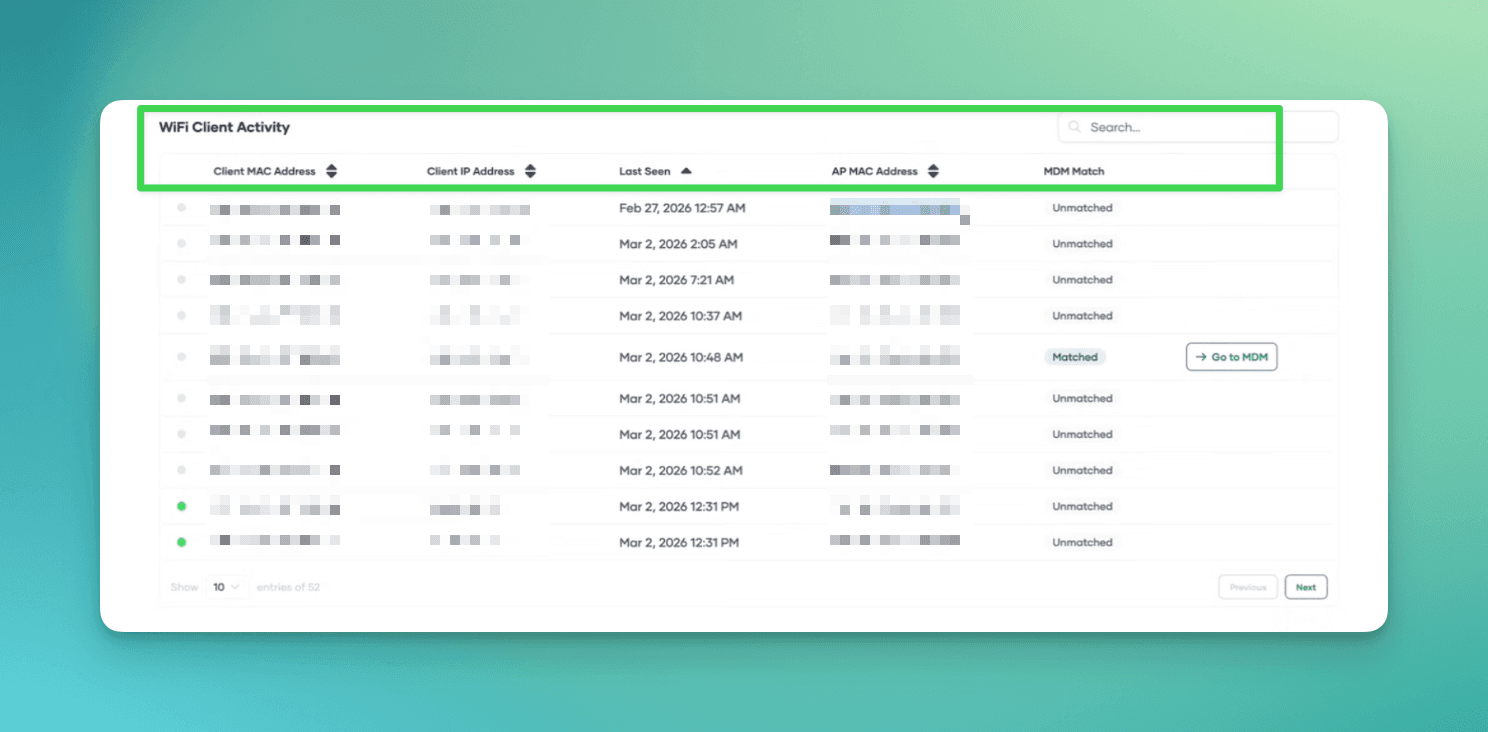The height and width of the screenshot is (732, 1488).
Task: Click the gray status dot on the first row
Action: 182,207
